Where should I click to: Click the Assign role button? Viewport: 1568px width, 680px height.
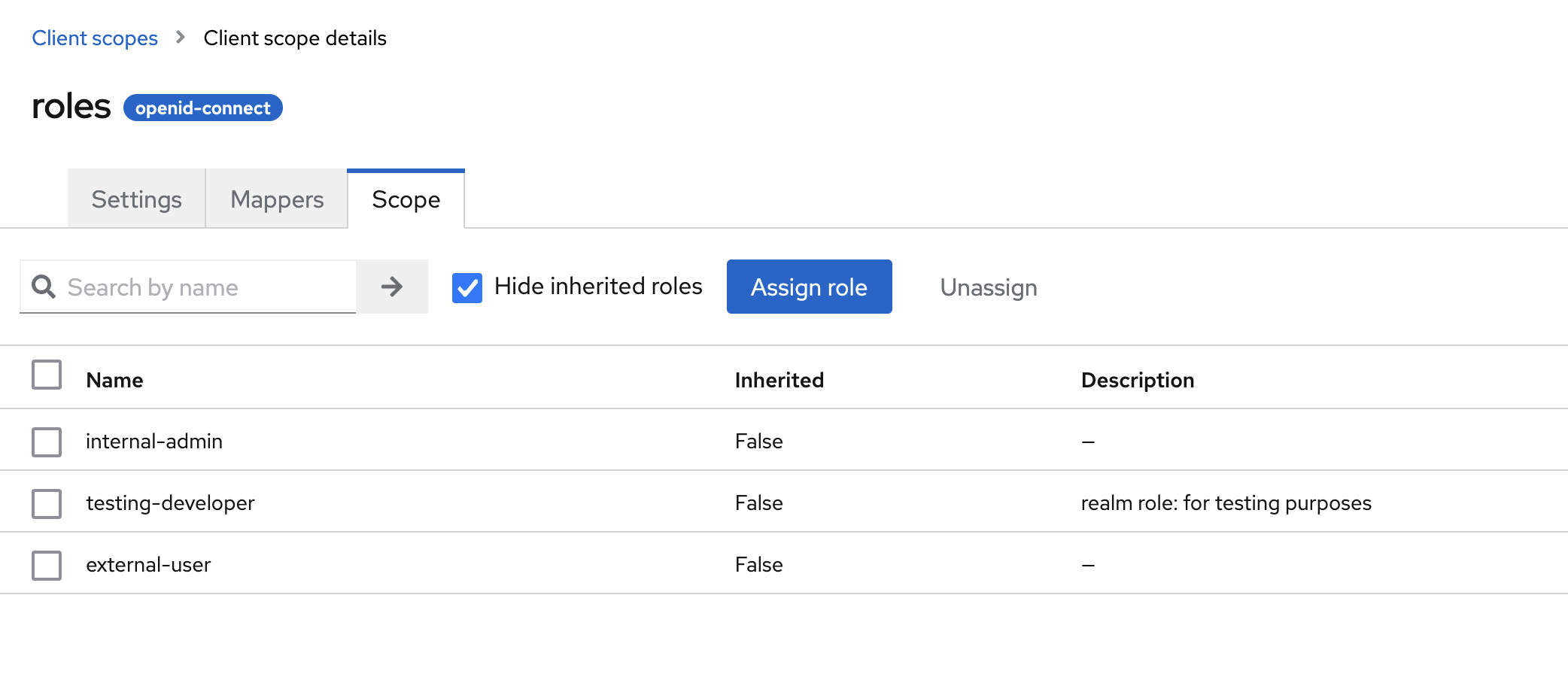(x=810, y=287)
